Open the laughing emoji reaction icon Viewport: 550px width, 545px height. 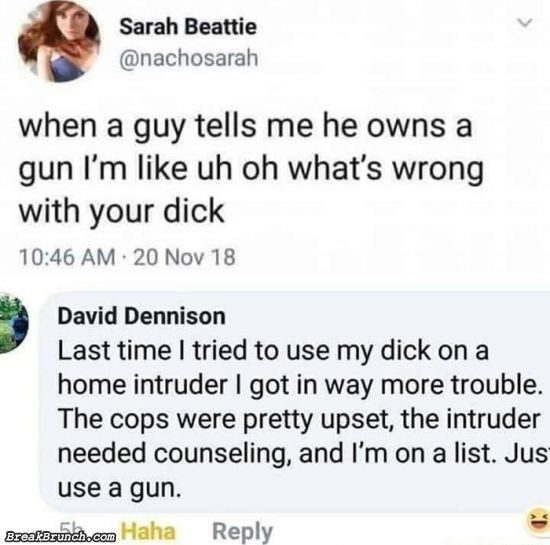coord(538,522)
